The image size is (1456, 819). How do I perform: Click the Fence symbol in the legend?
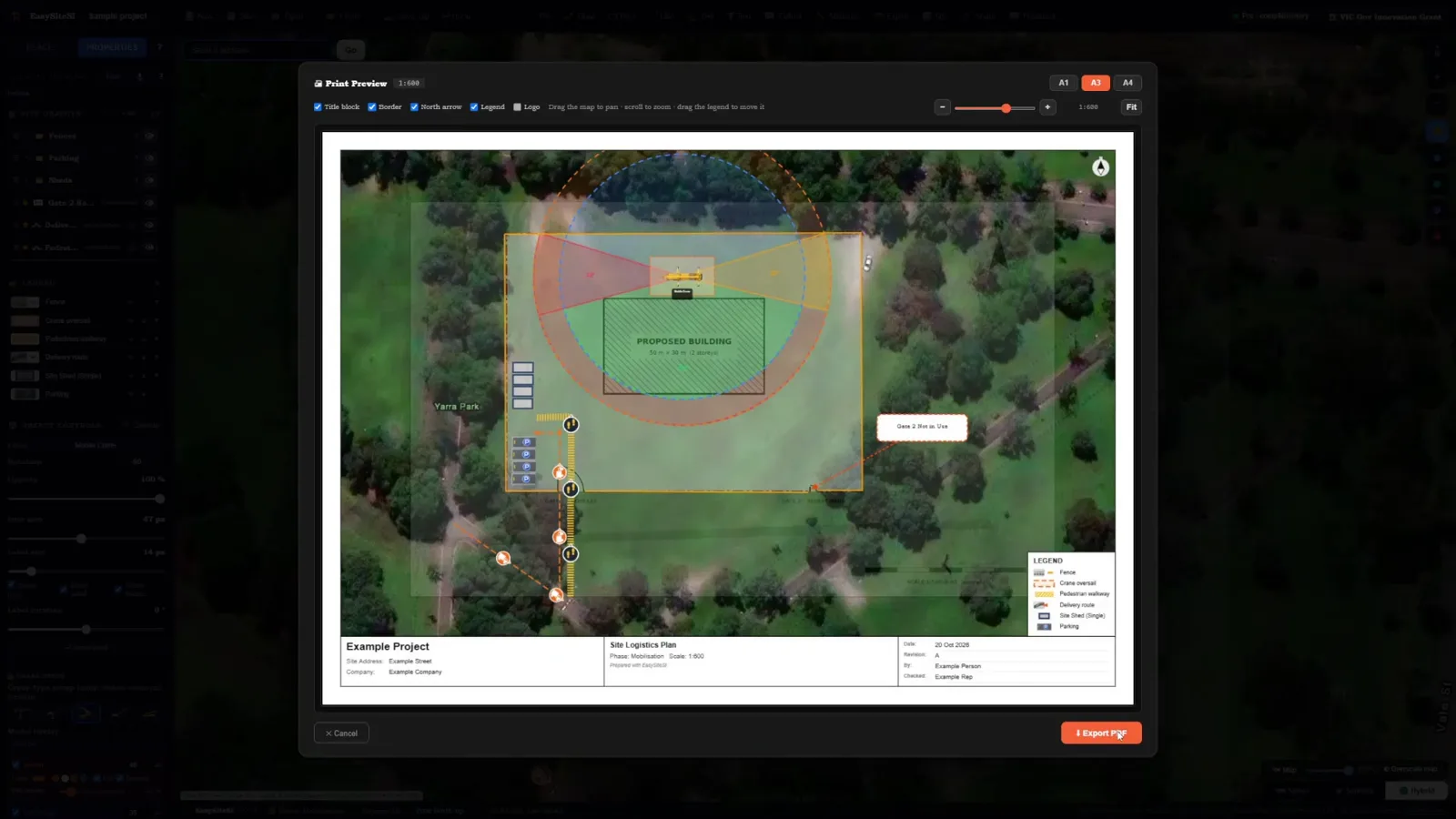coord(1044,572)
